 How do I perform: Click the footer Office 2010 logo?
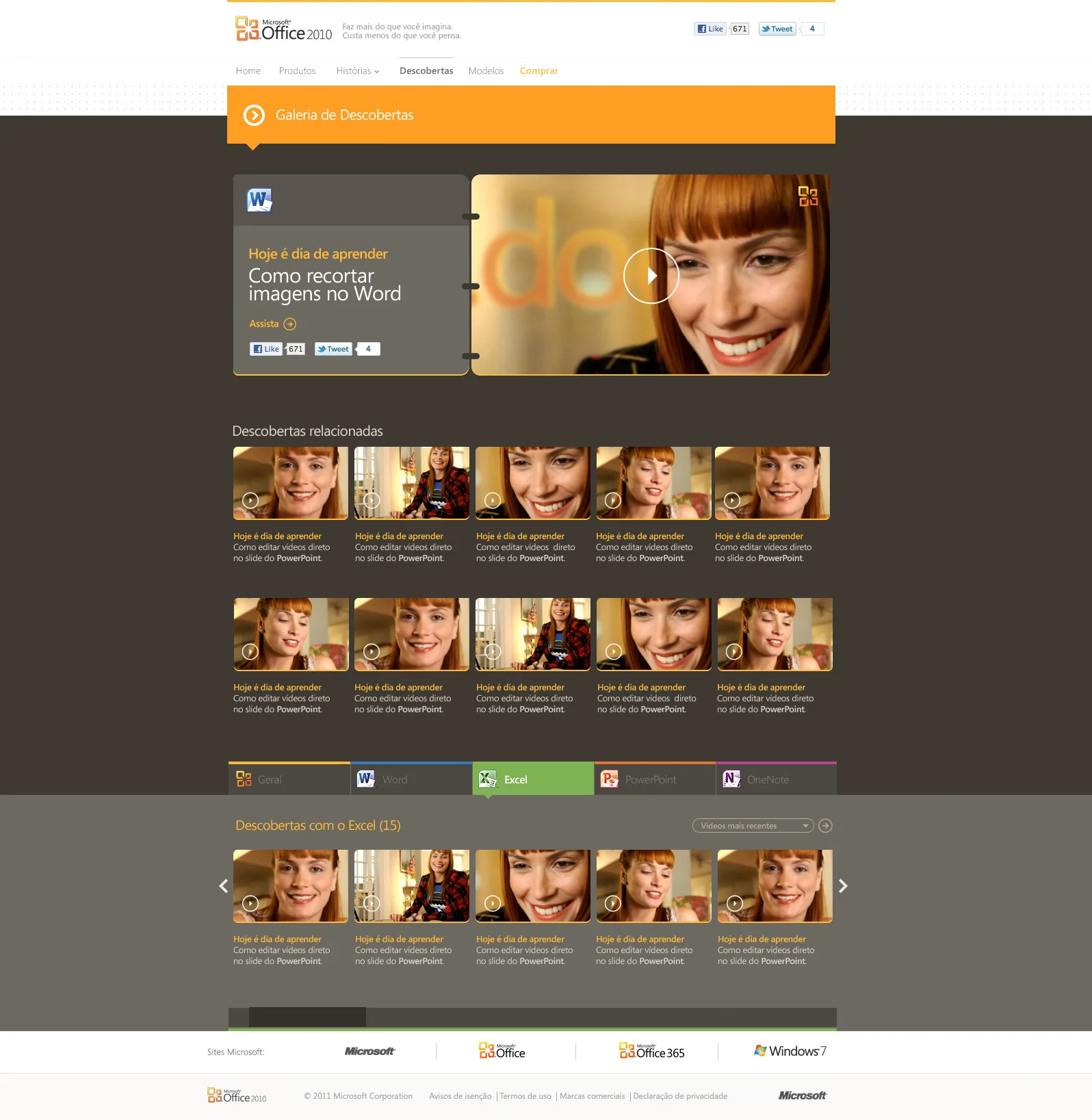(237, 1095)
